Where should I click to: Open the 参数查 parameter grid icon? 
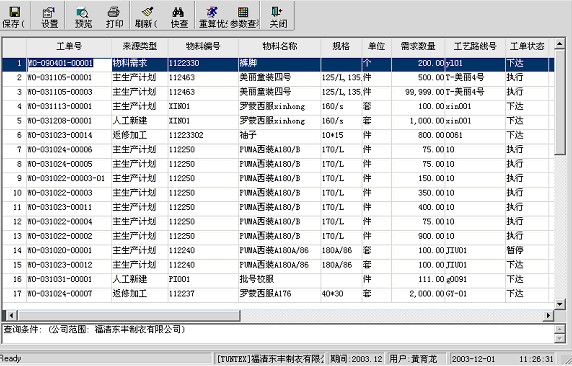(x=243, y=12)
